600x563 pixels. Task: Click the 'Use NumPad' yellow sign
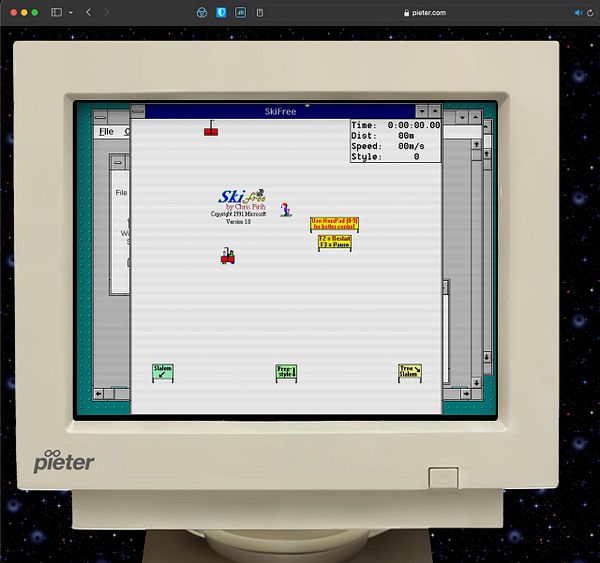(x=334, y=224)
